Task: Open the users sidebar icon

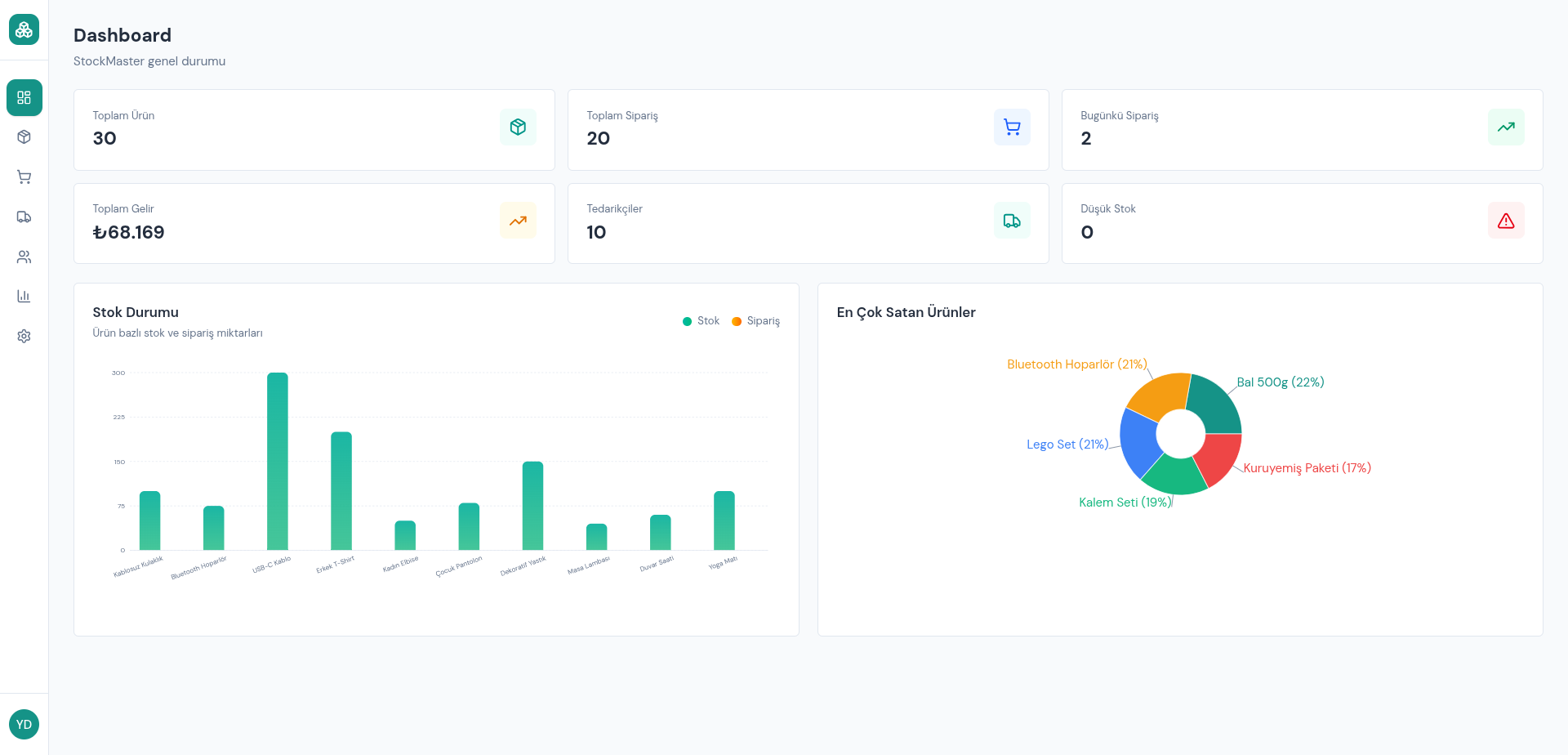Action: click(x=24, y=257)
